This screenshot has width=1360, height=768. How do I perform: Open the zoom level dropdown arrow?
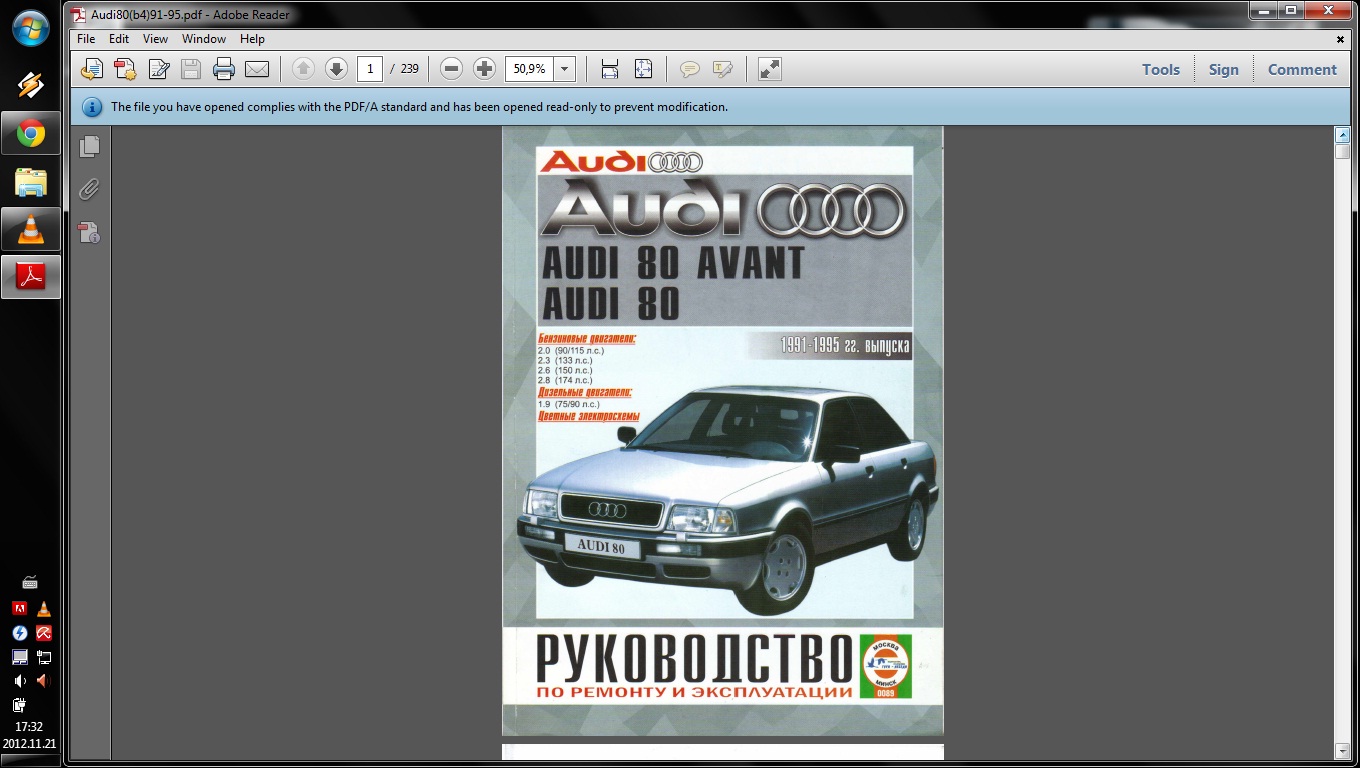tap(565, 69)
